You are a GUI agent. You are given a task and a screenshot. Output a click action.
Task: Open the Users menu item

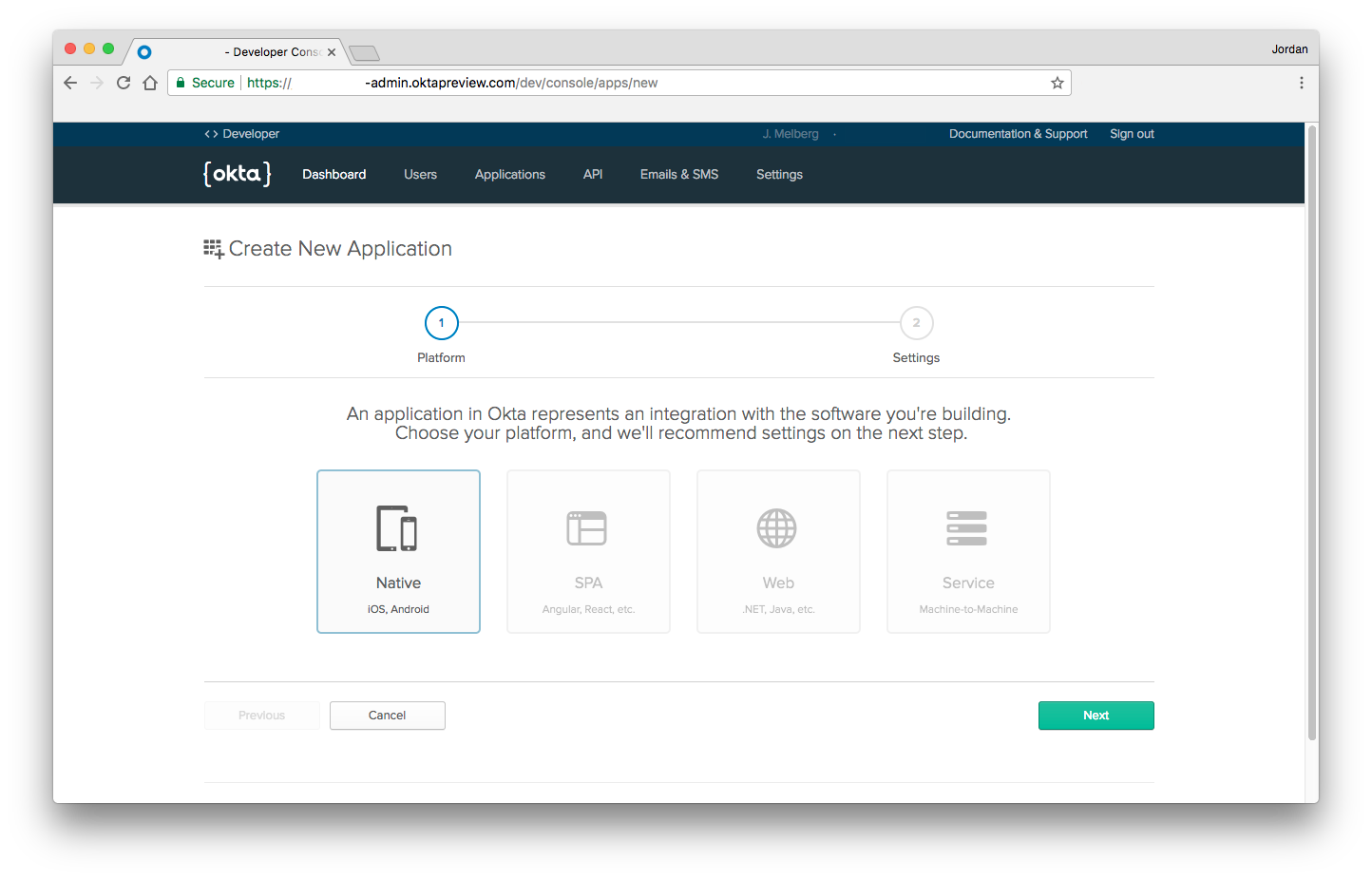(420, 175)
